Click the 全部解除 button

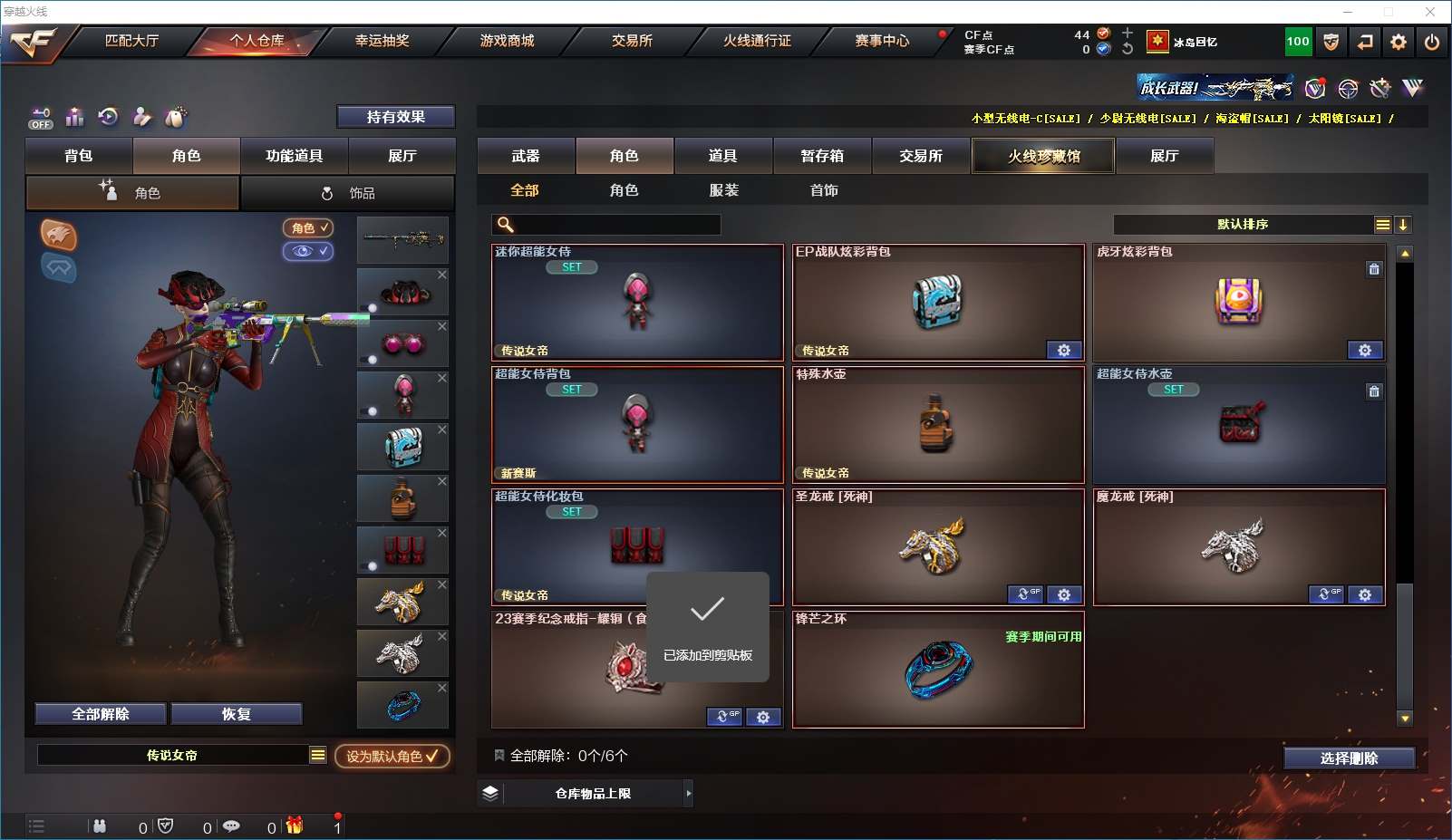(101, 714)
